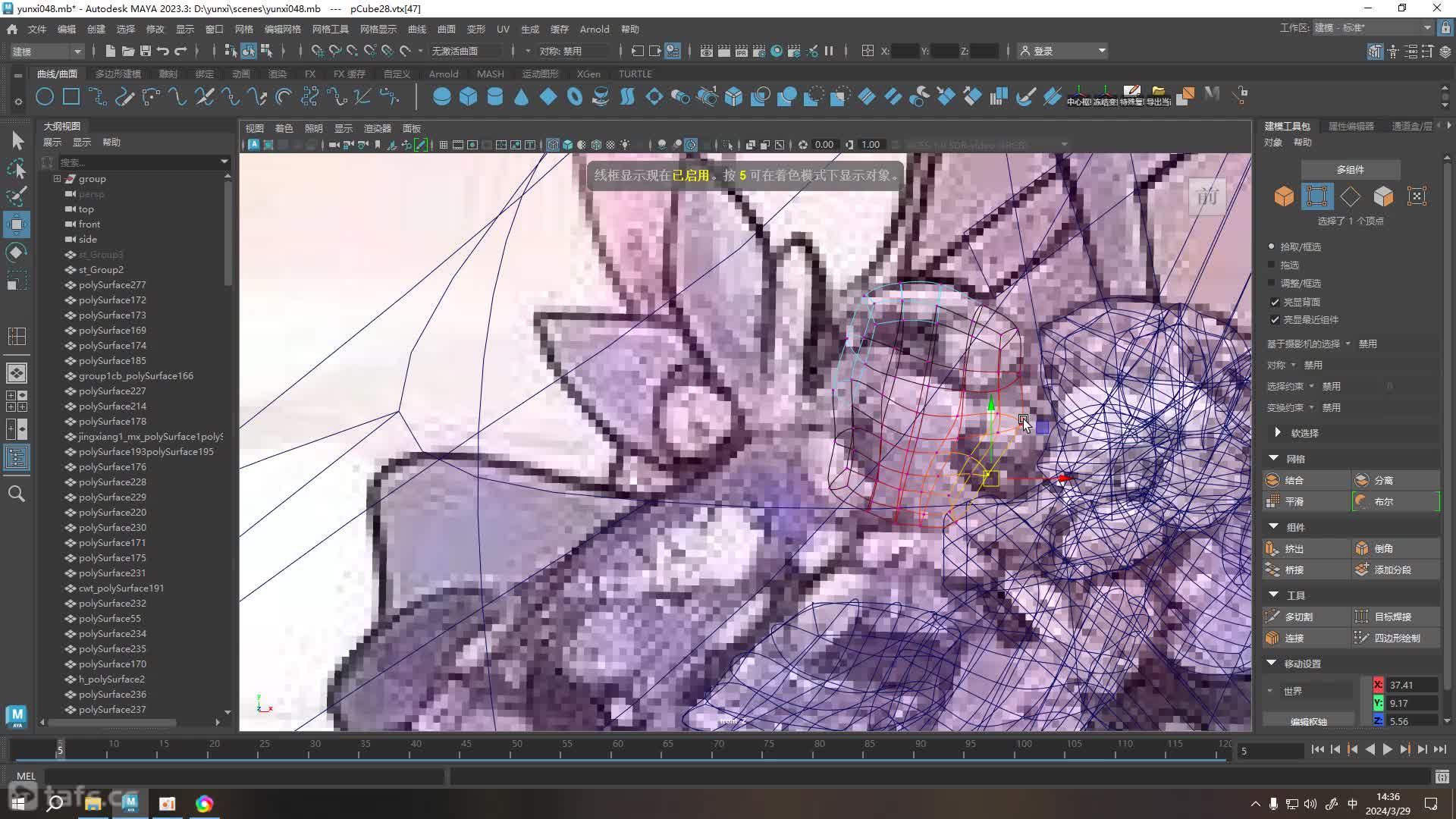The width and height of the screenshot is (1456, 819).
Task: Create a polygon cone from shelf
Action: click(521, 96)
